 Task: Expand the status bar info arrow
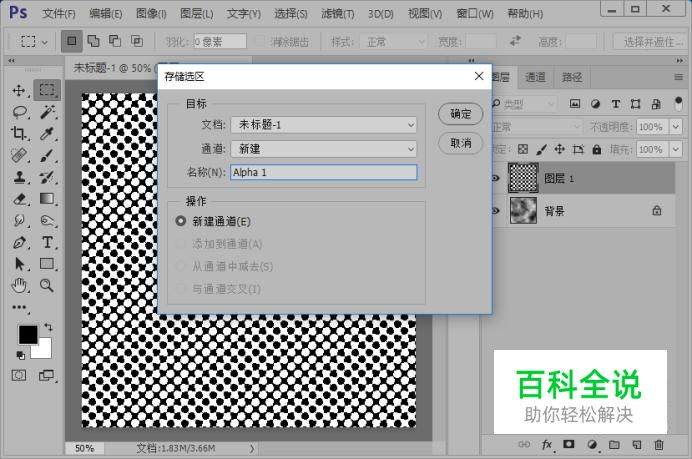[252, 448]
